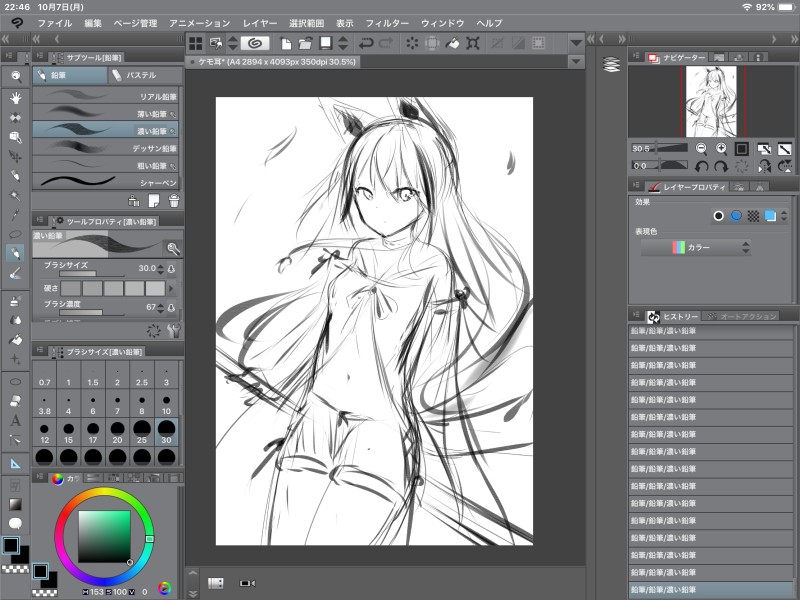Click the Open file folder icon
This screenshot has width=800, height=600.
(305, 43)
